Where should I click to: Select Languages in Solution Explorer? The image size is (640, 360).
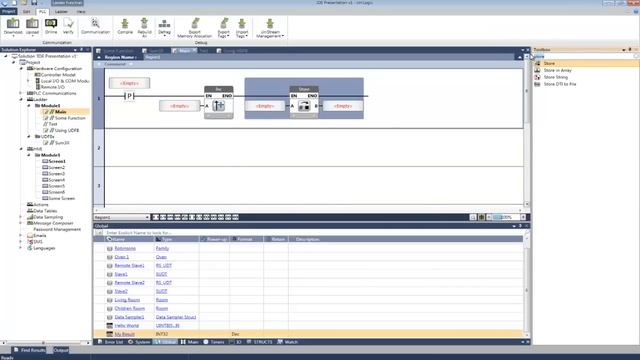point(44,248)
